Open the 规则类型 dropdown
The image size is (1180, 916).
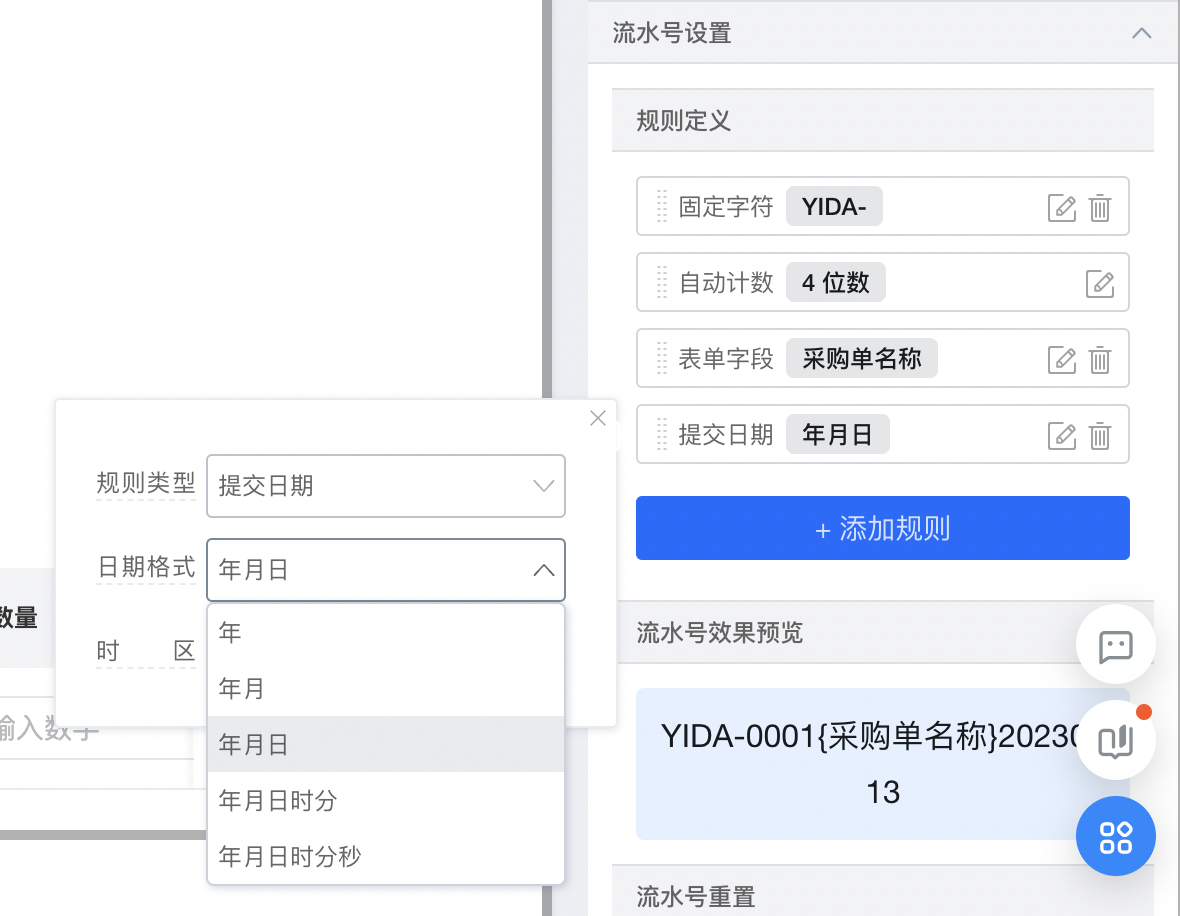(x=385, y=485)
